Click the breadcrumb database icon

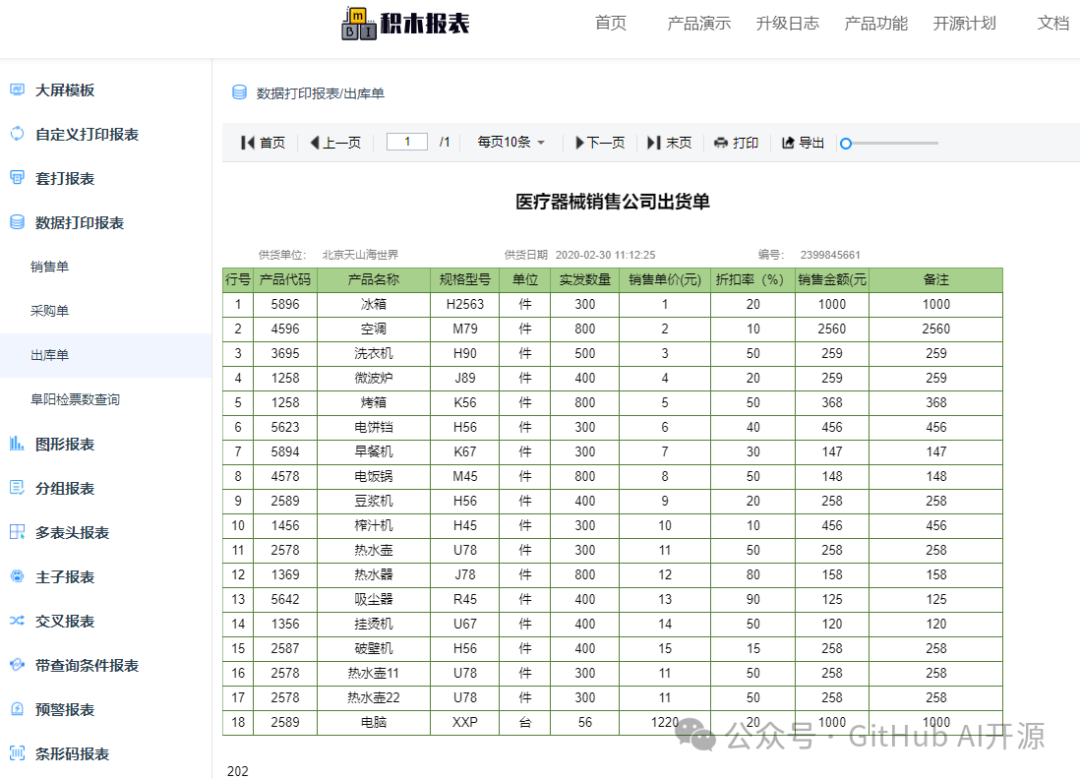(239, 92)
